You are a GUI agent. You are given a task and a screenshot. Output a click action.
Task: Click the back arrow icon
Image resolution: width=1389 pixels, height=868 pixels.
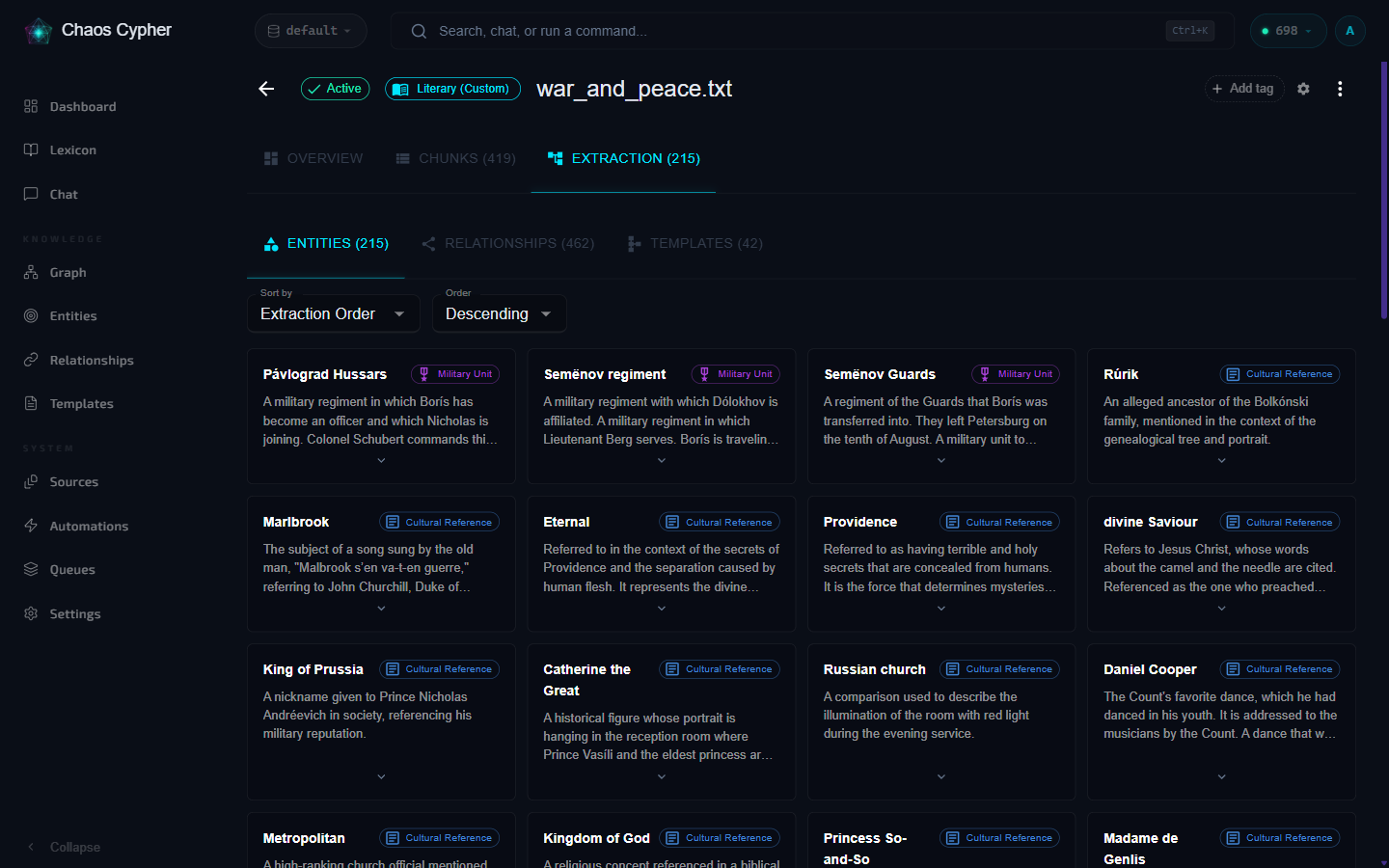pos(267,89)
